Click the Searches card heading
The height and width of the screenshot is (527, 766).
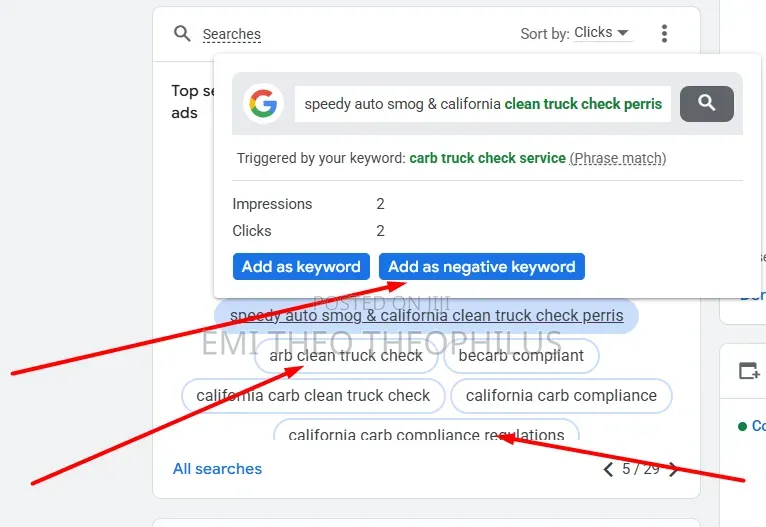tap(232, 34)
